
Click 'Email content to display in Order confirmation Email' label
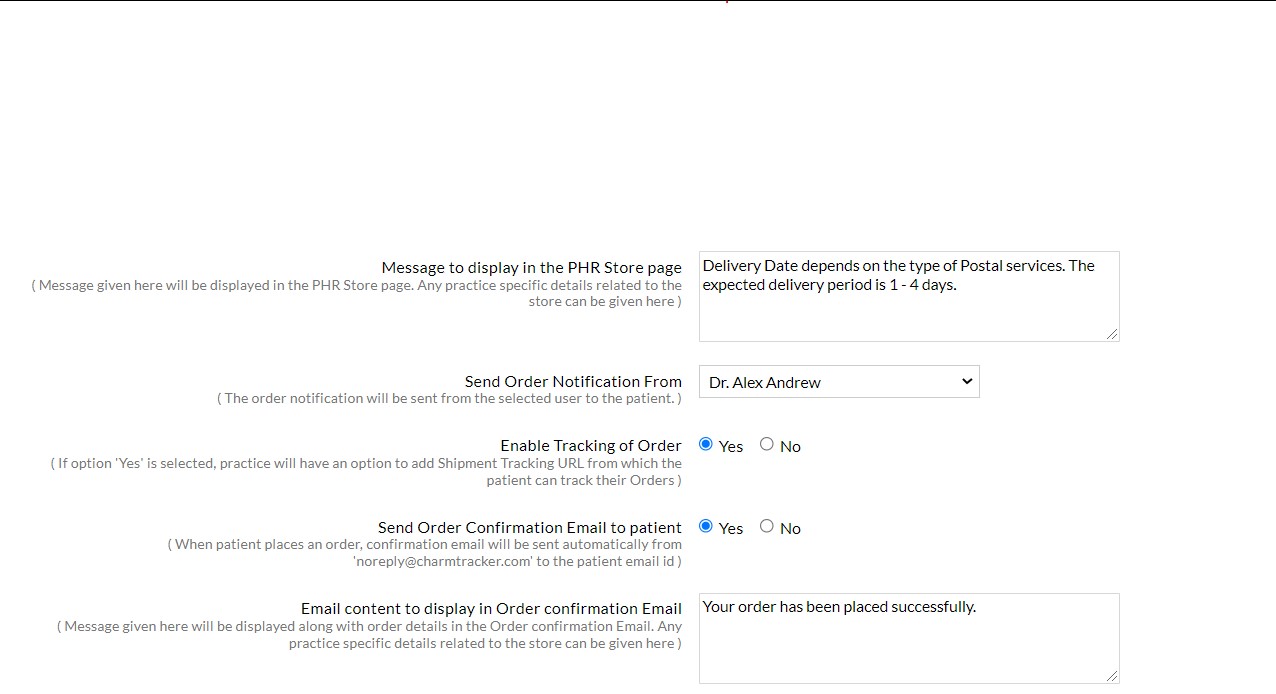491,609
